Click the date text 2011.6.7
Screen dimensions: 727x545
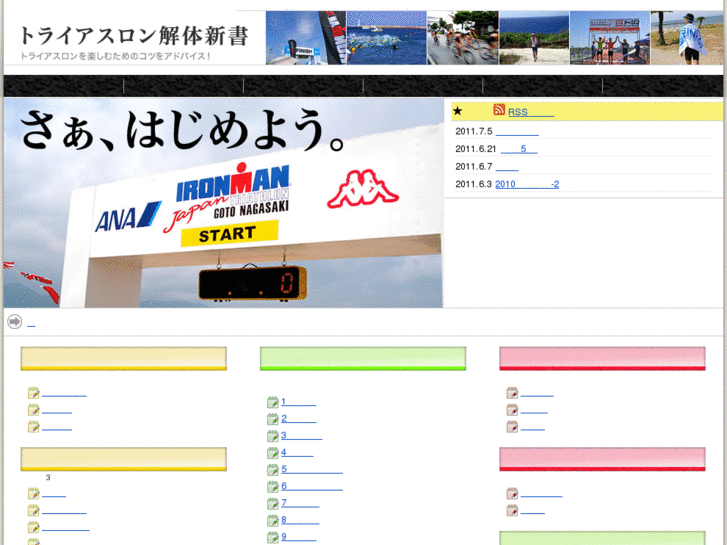click(473, 167)
